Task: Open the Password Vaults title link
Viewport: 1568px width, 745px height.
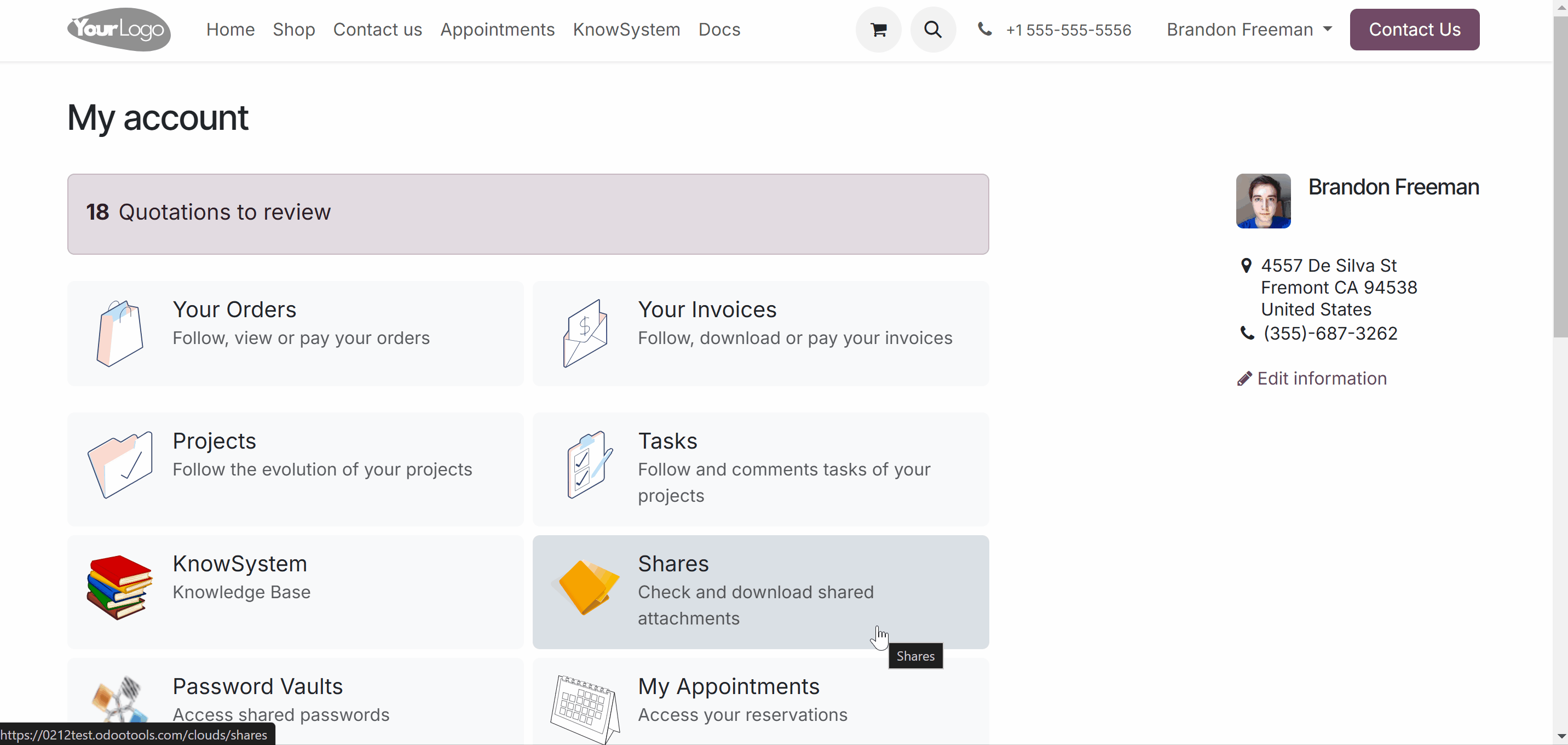Action: click(257, 686)
